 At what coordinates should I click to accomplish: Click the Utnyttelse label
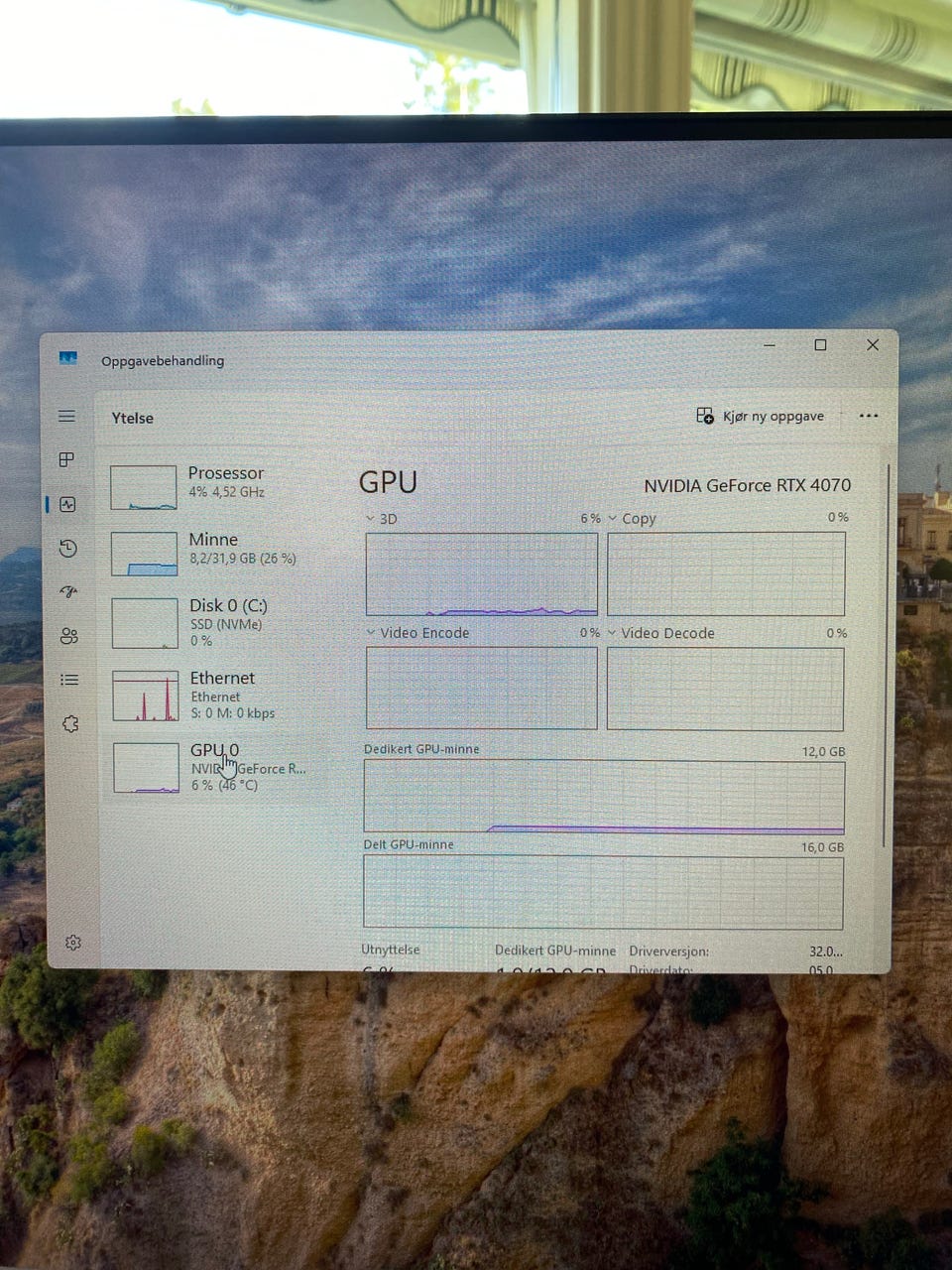pyautogui.click(x=391, y=950)
